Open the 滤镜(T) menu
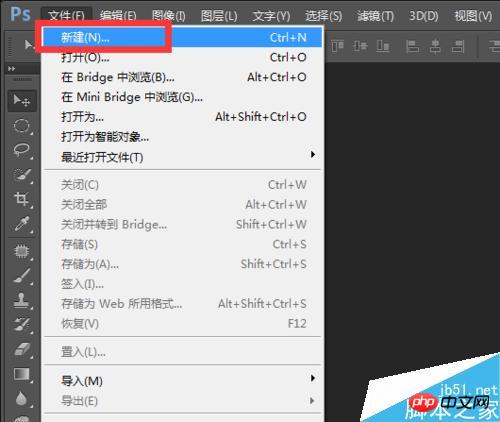500x422 pixels. pos(375,16)
